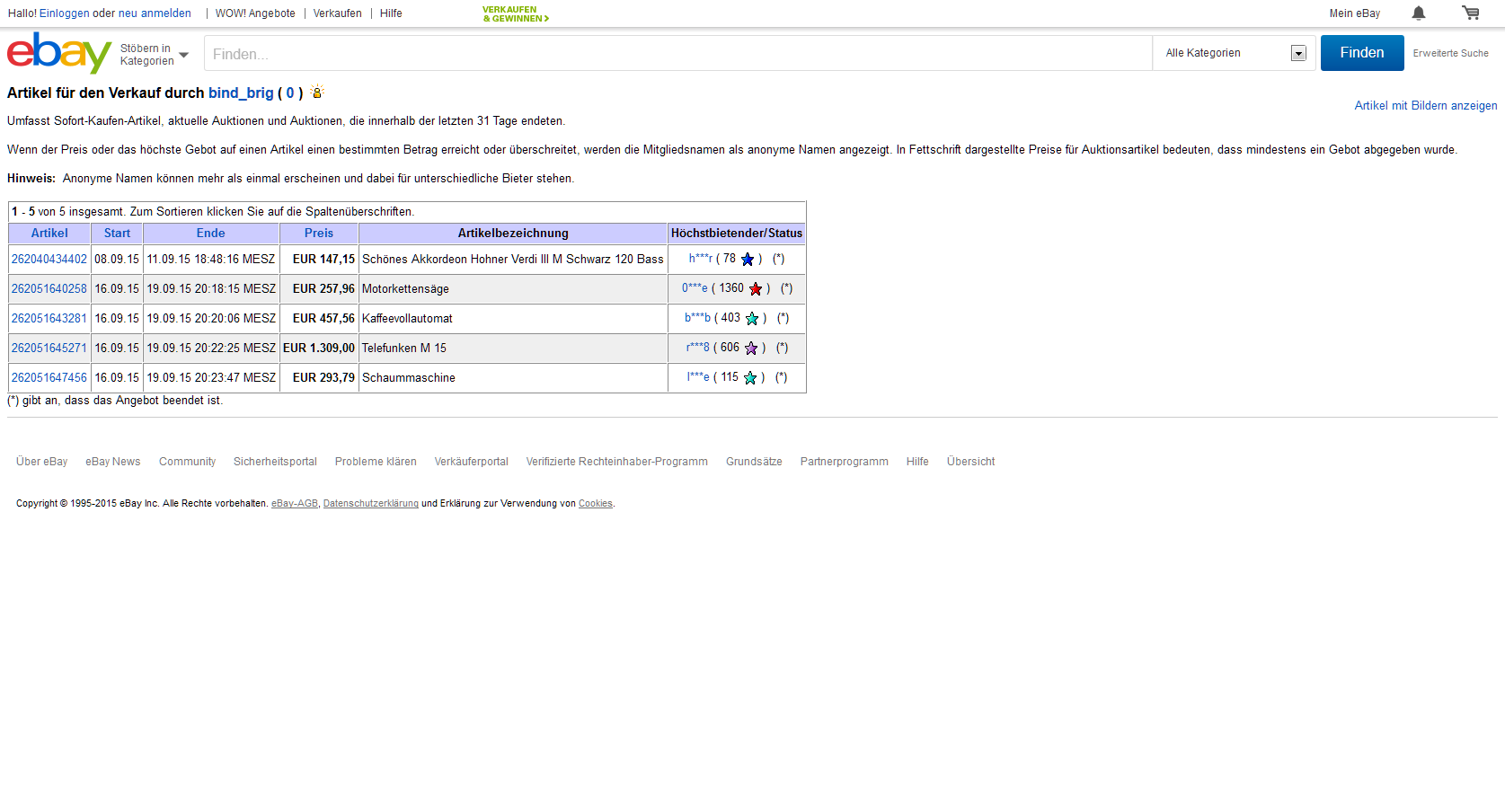Open the notifications bell icon
Screen dimensions: 1505x812
point(1419,13)
